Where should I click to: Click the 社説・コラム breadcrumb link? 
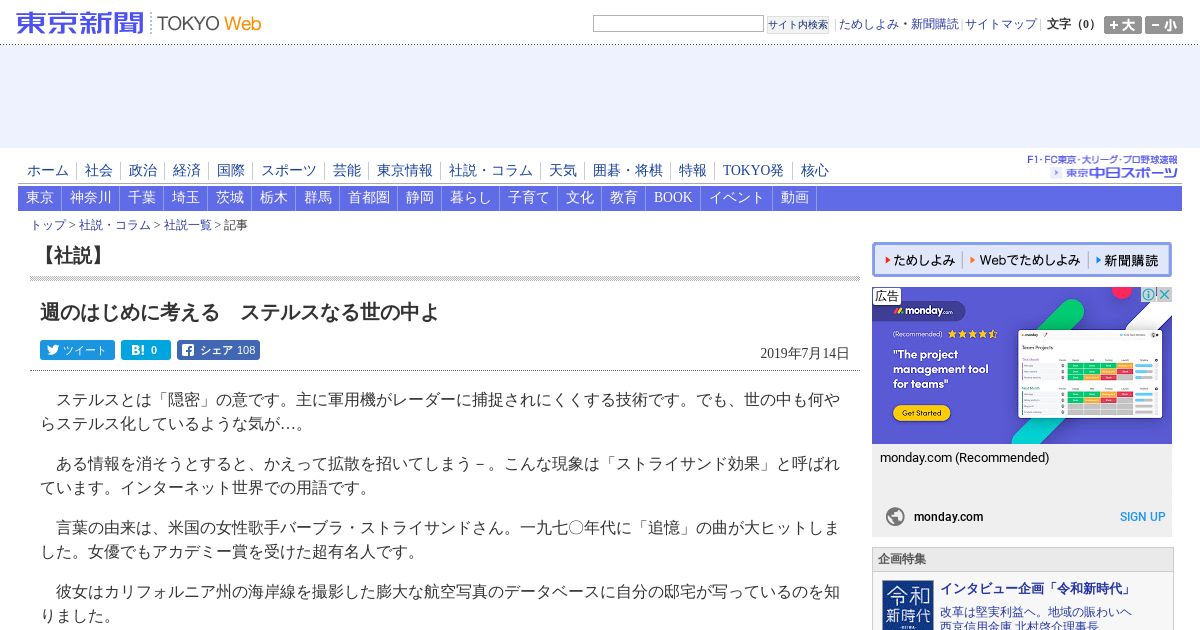(115, 225)
